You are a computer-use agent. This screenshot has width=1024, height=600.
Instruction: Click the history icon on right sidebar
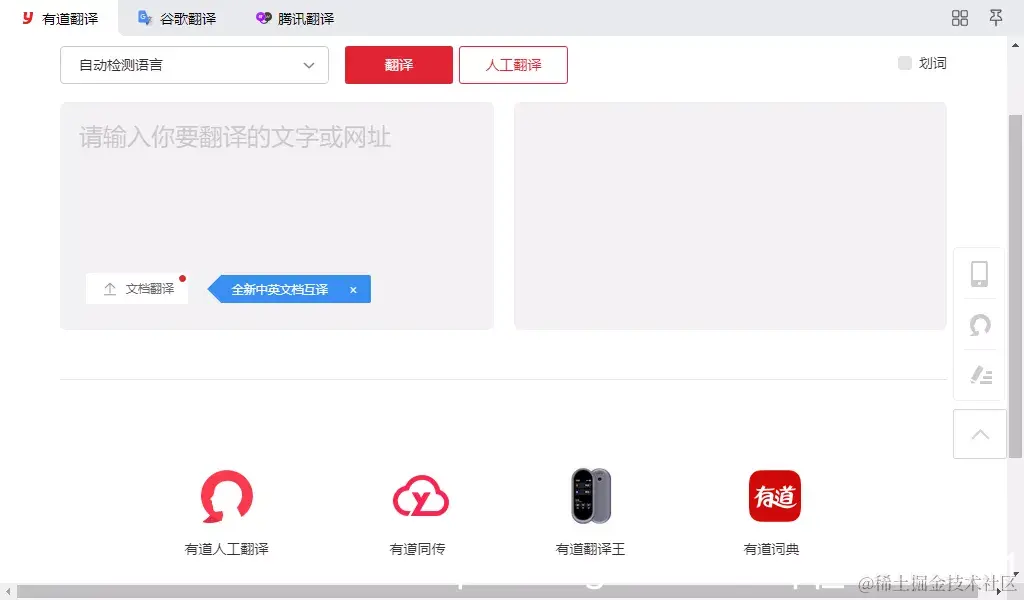click(979, 325)
